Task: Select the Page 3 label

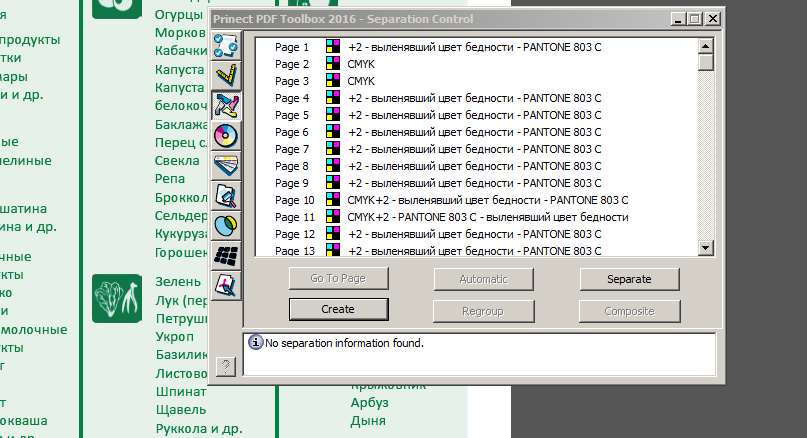Action: click(x=292, y=81)
